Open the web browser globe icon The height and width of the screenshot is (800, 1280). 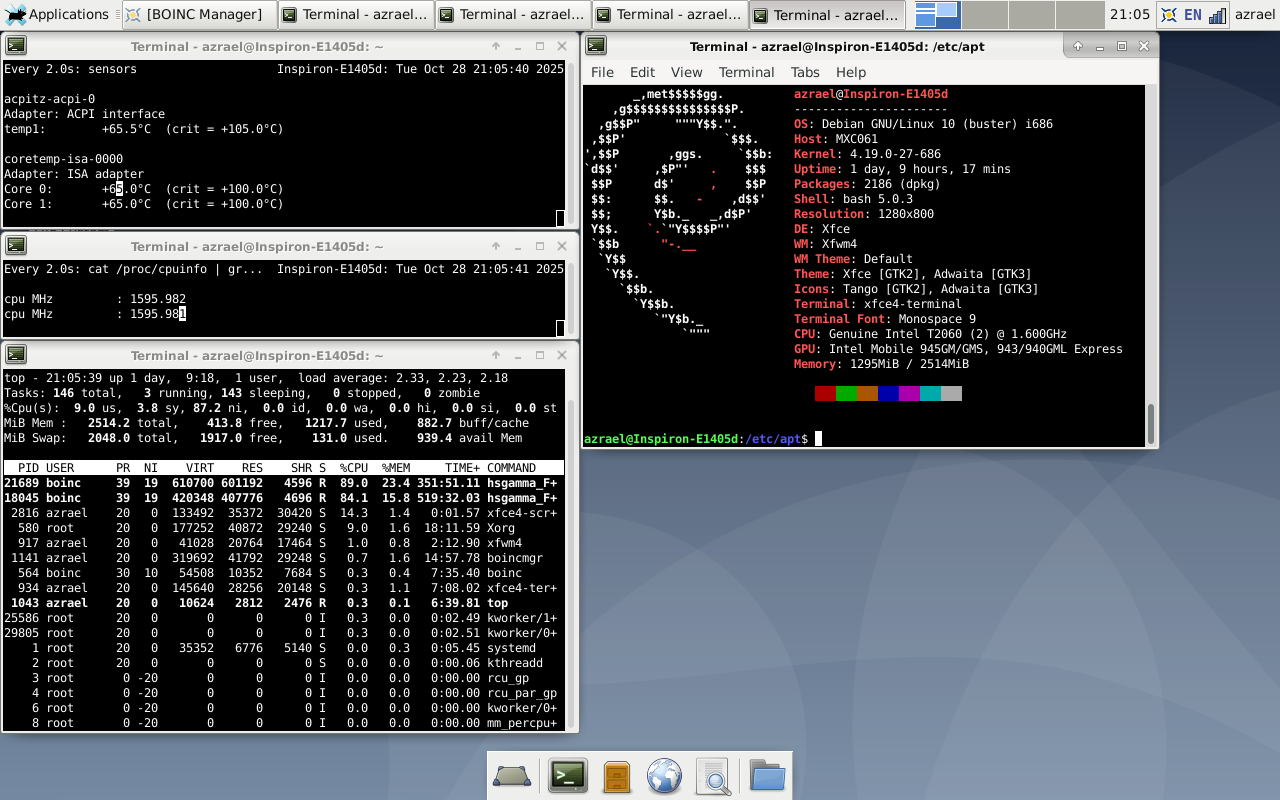[x=665, y=776]
